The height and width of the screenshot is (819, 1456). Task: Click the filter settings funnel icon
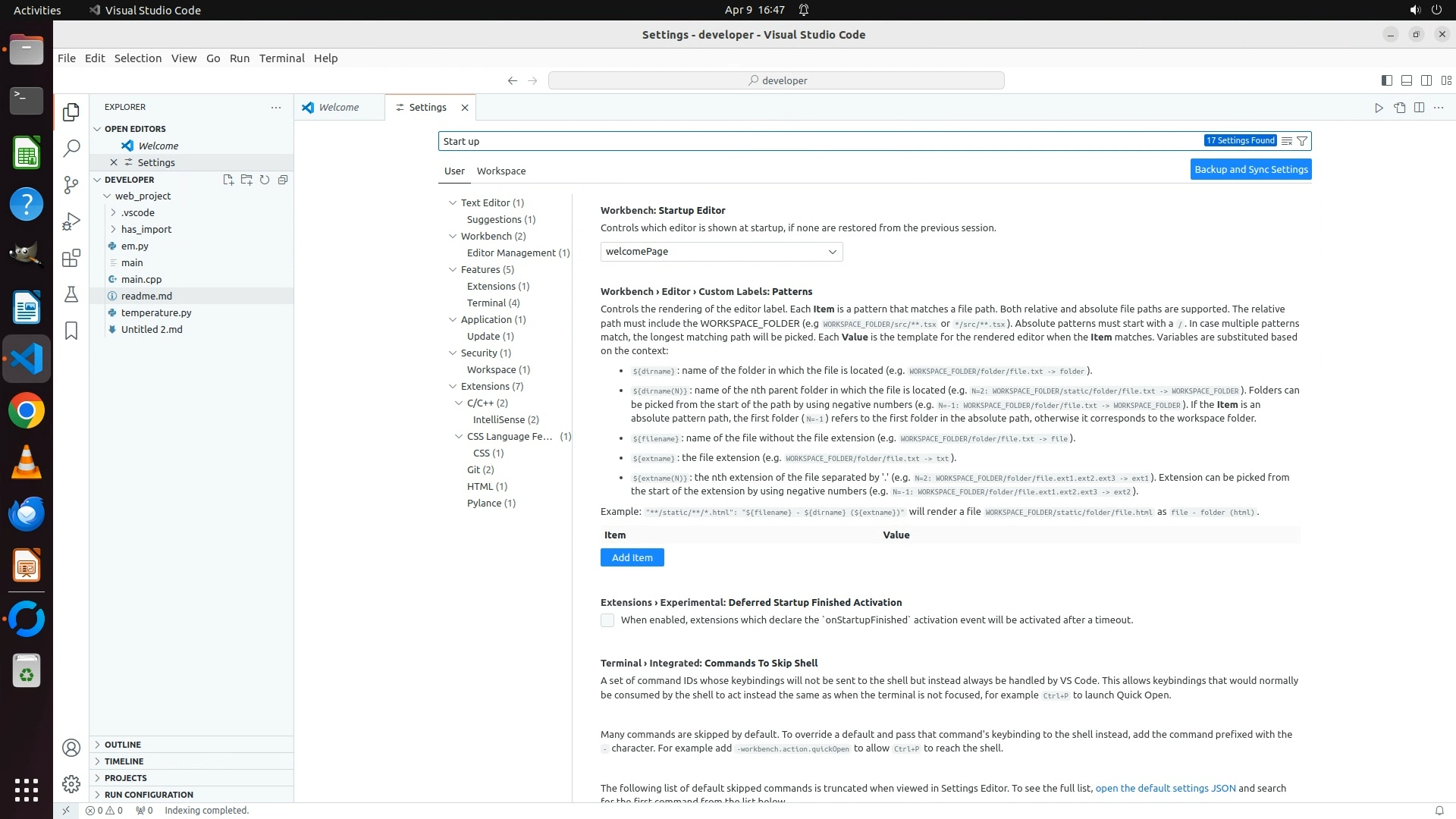pos(1302,141)
